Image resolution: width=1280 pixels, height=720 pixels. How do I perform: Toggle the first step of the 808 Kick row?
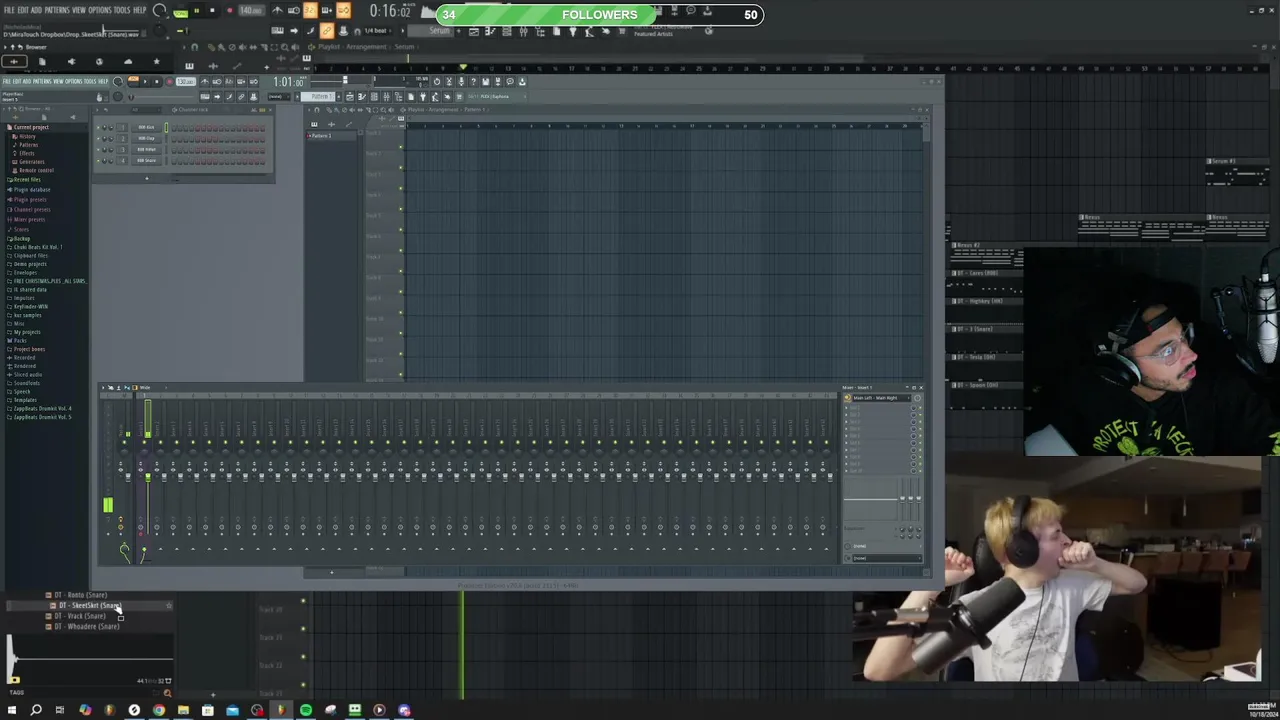pos(174,128)
